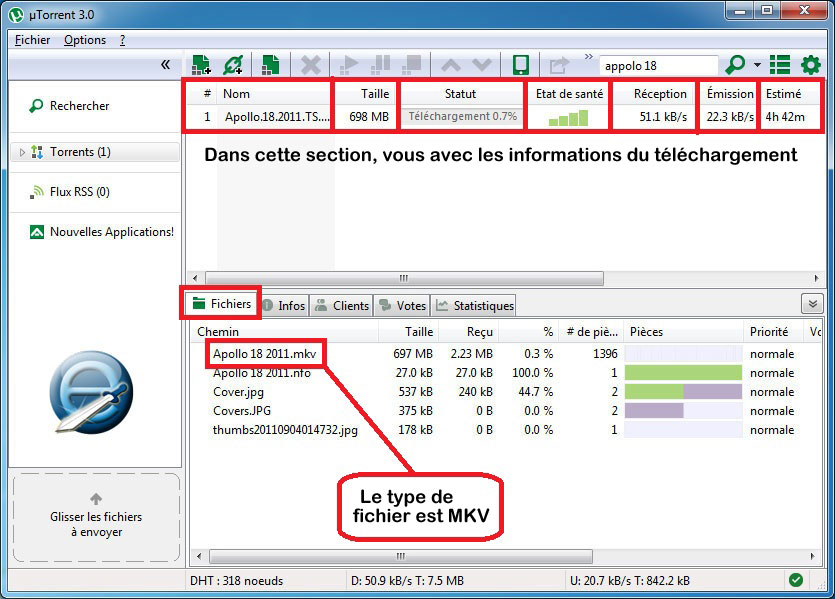Switch to the Infos tab
This screenshot has width=835, height=599.
click(285, 306)
